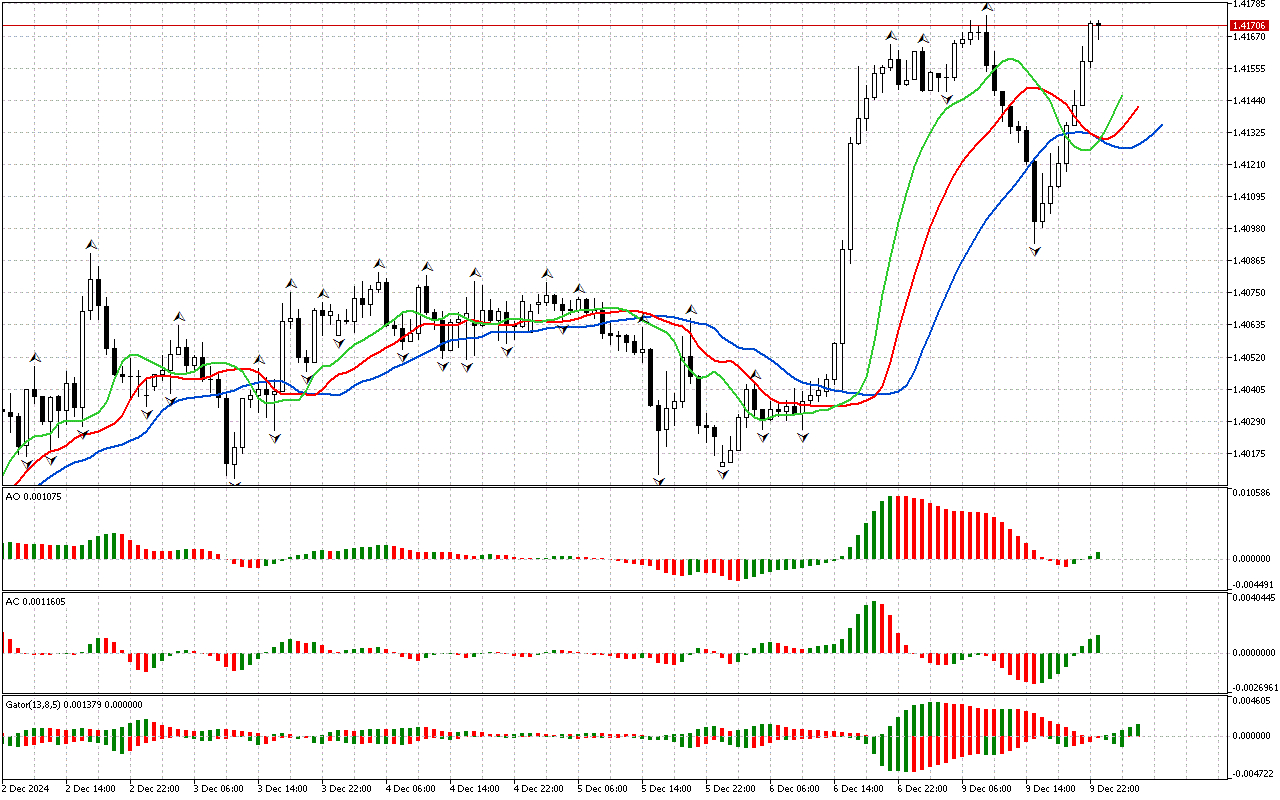Screen dimensions: 1280x800
Task: Click the zero level label in AO panel
Action: tap(1252, 559)
